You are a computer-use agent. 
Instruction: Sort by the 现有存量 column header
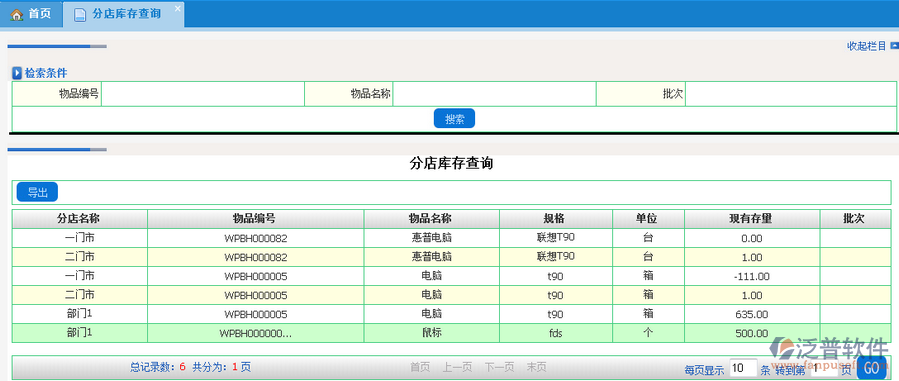[752, 218]
